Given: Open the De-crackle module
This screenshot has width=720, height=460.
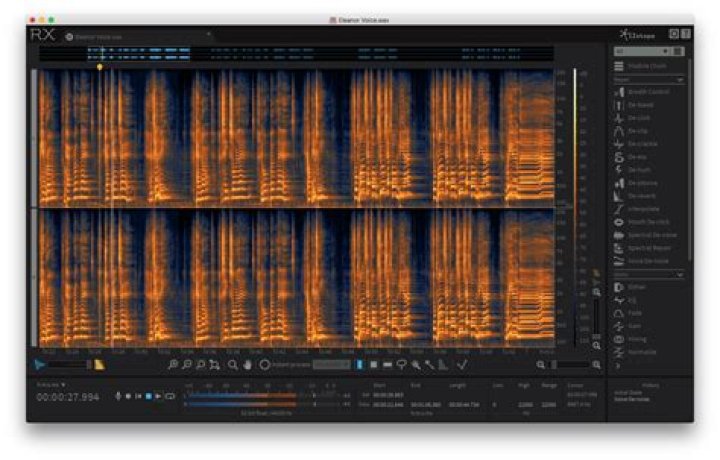Looking at the screenshot, I should coord(636,144).
